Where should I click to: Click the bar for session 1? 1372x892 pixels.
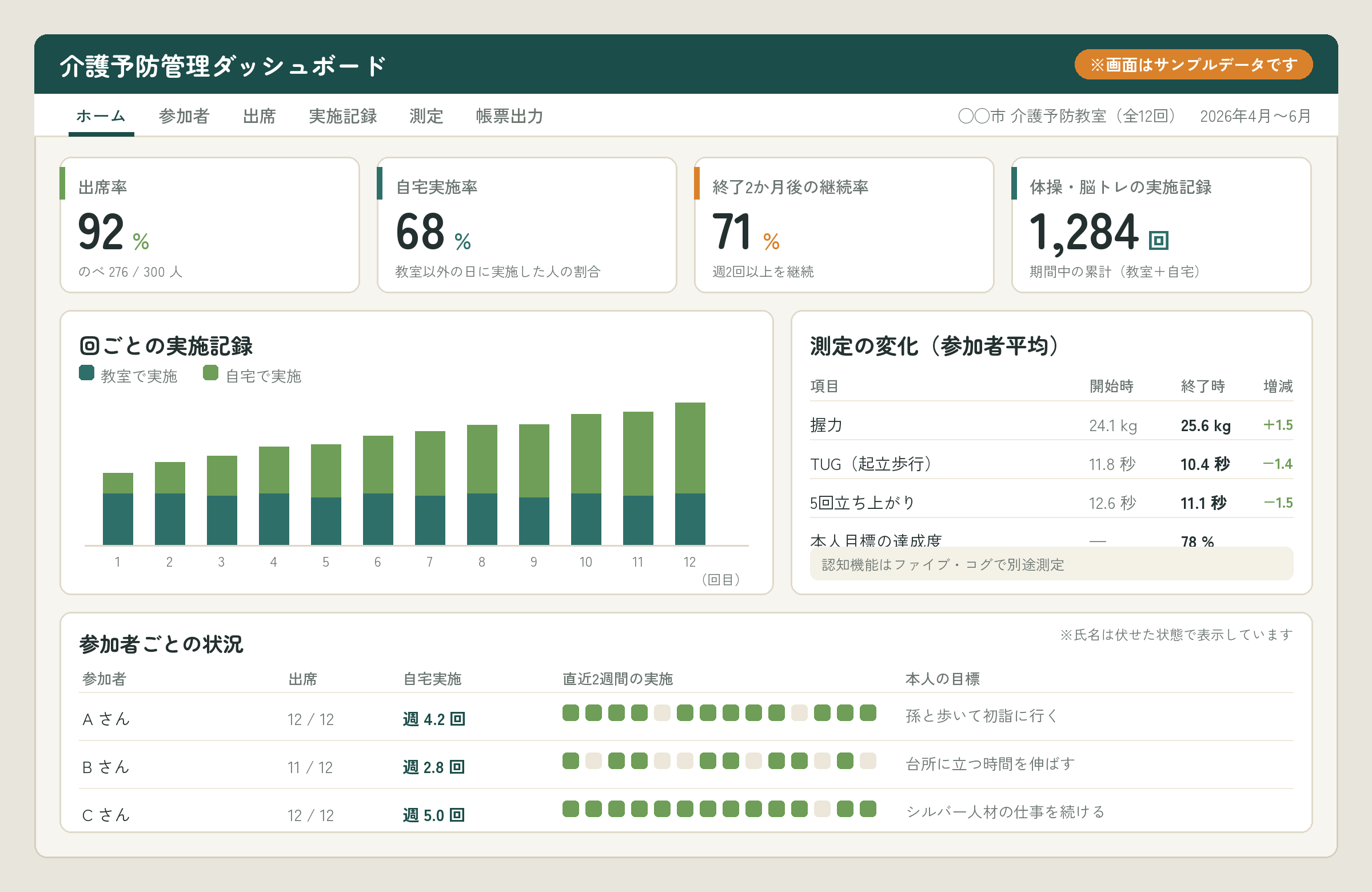pyautogui.click(x=118, y=508)
